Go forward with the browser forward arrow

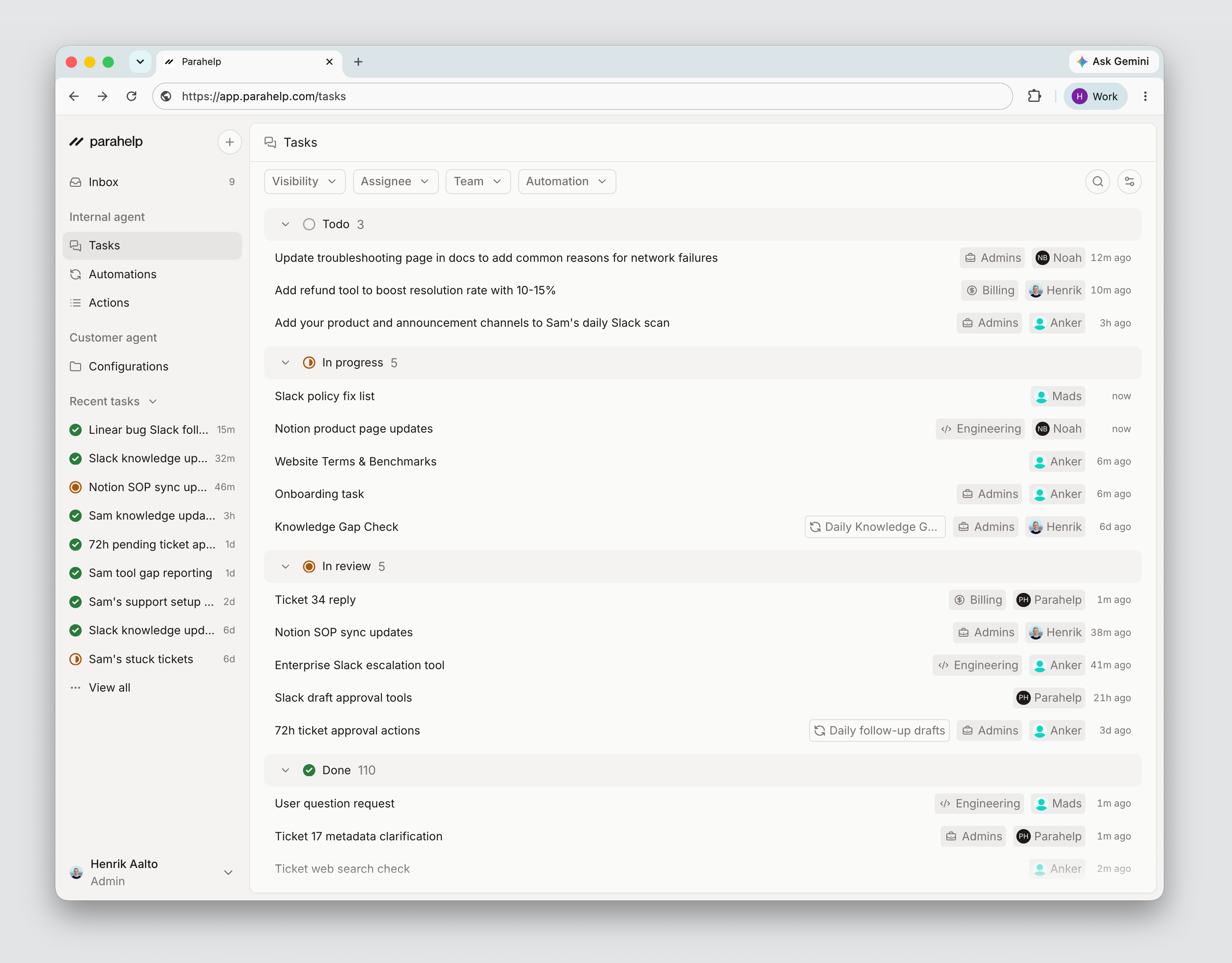102,97
